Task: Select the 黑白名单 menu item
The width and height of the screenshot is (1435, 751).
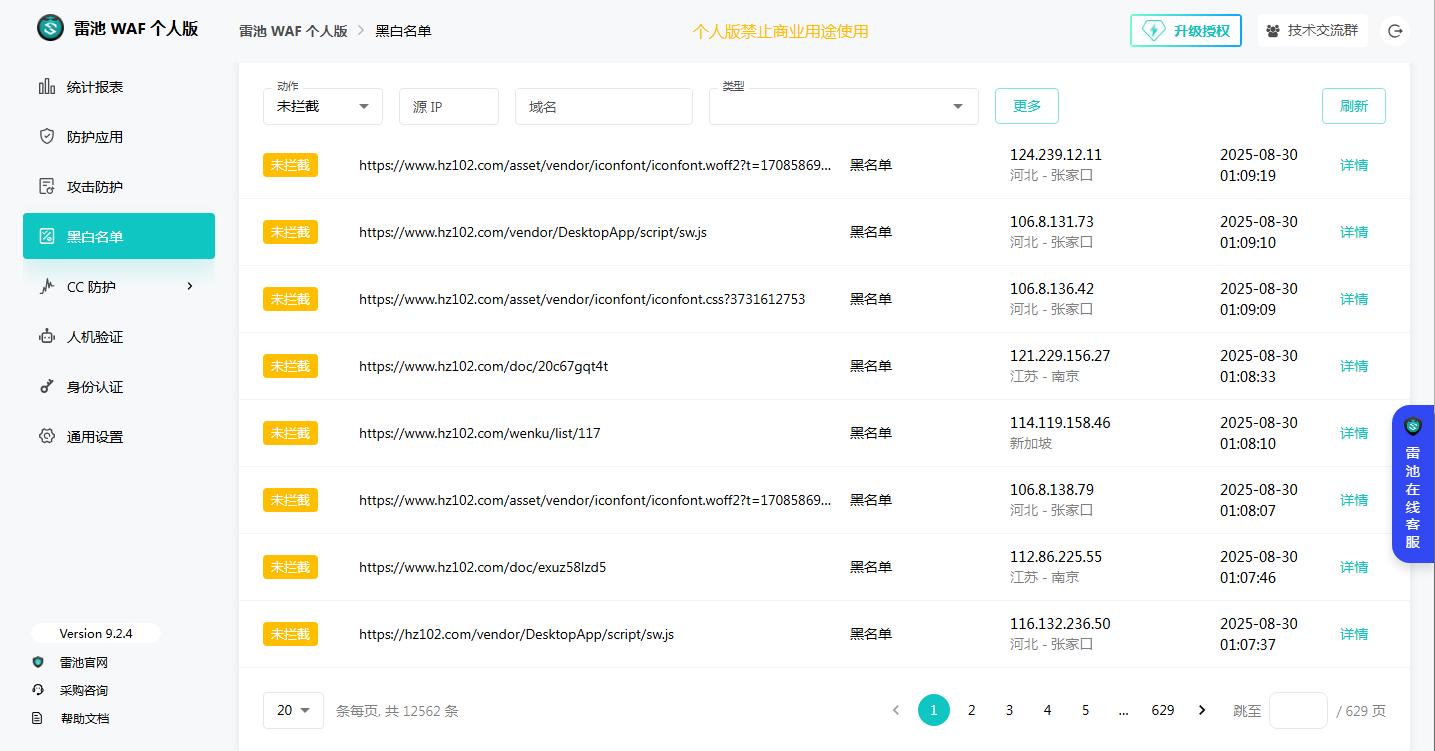Action: [119, 236]
